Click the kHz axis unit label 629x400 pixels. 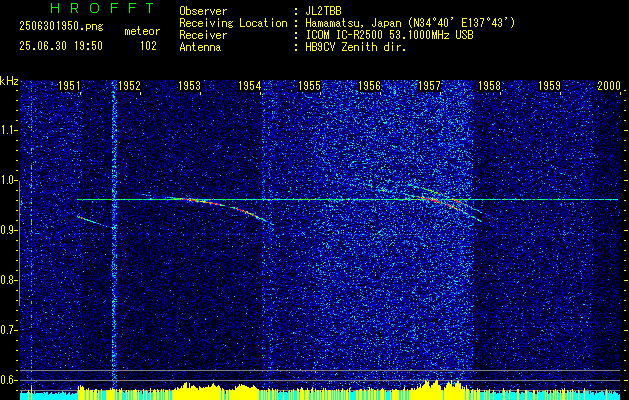[x=9, y=81]
